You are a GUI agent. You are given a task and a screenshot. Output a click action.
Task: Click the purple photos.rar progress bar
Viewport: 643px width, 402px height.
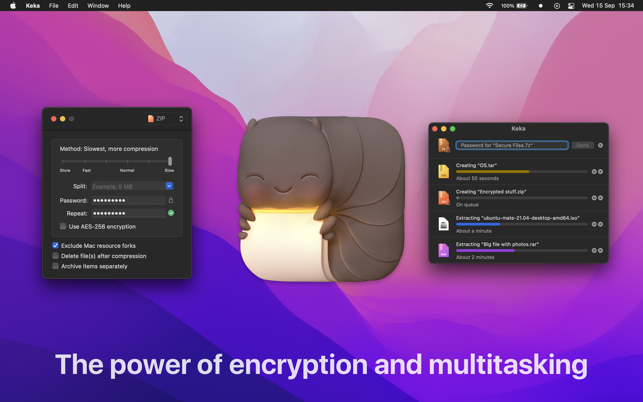pos(522,250)
